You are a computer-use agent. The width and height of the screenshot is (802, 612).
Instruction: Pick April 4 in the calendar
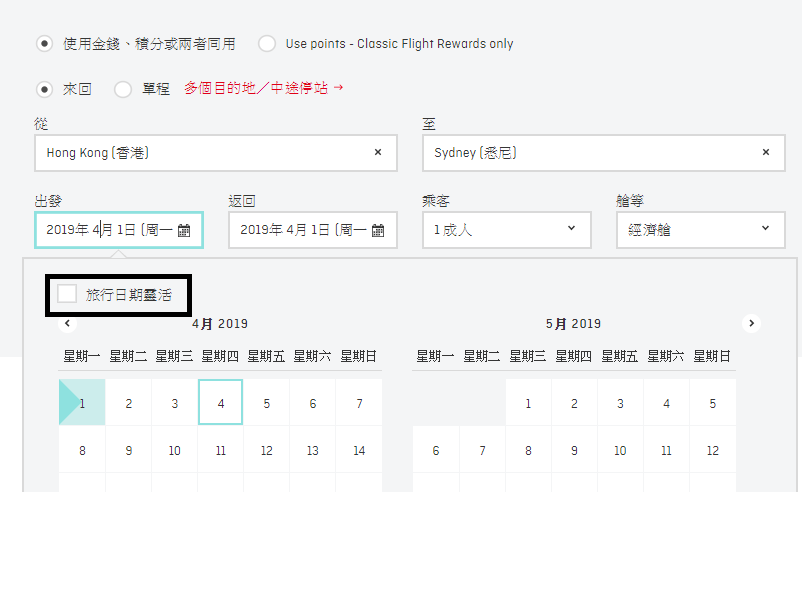coord(220,402)
